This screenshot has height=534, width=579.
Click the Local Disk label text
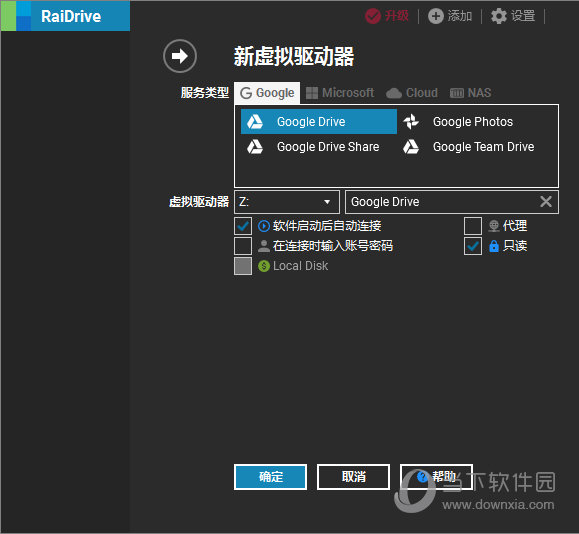pos(301,266)
